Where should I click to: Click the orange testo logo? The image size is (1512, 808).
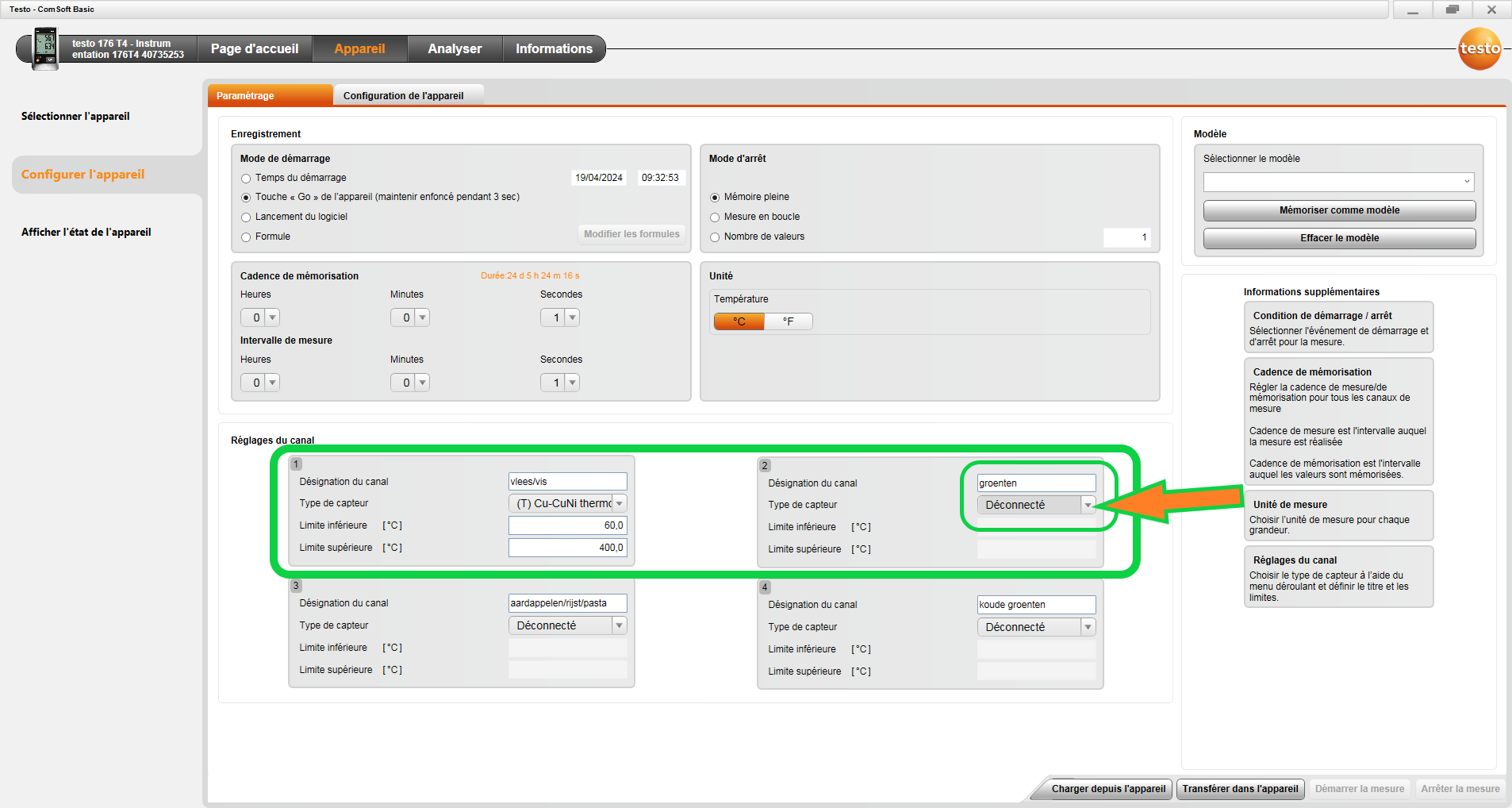1479,48
